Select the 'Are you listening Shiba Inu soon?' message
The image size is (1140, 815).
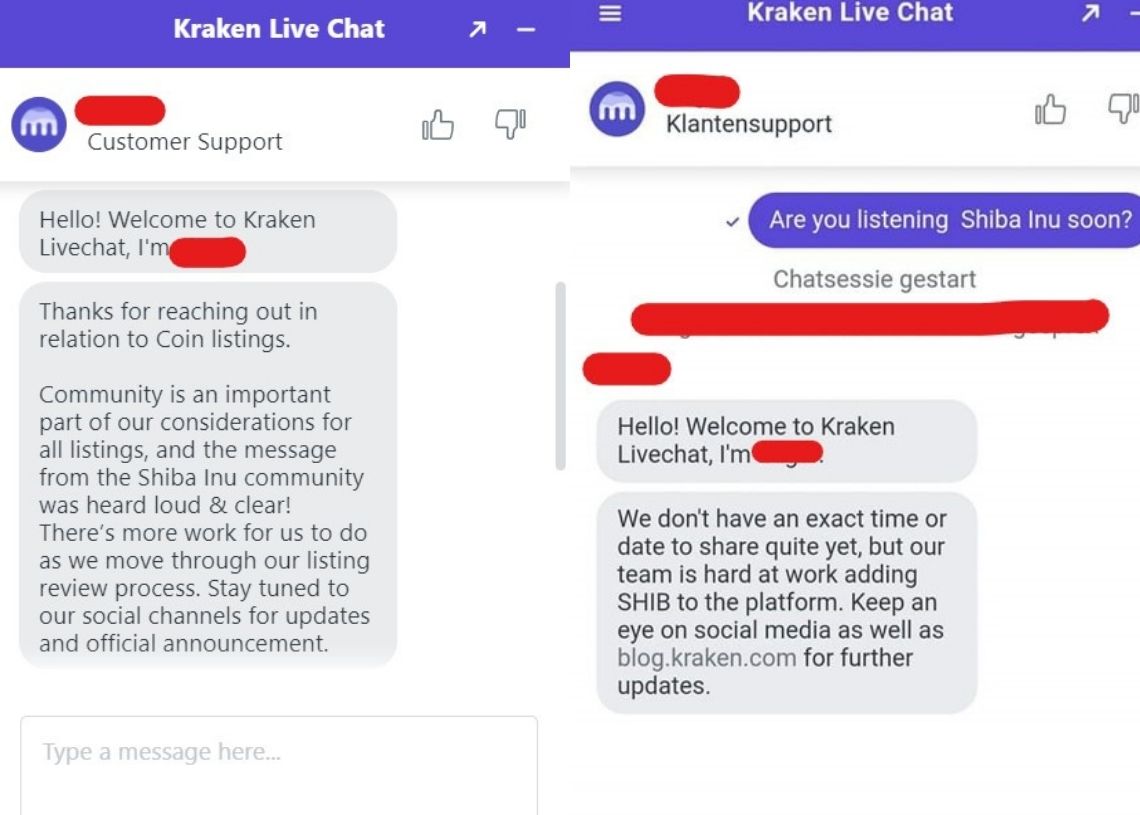(944, 220)
